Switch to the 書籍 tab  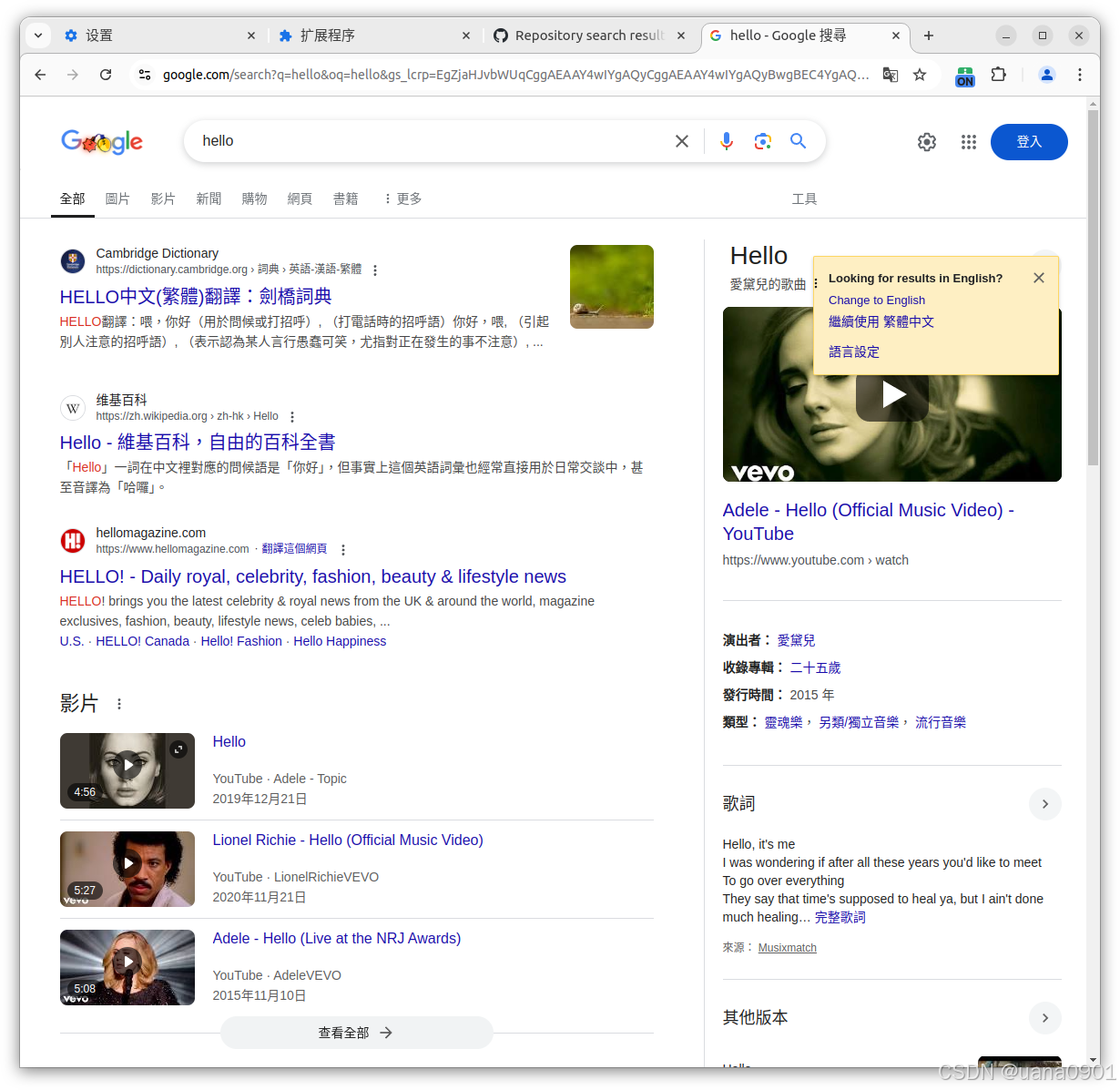click(345, 199)
